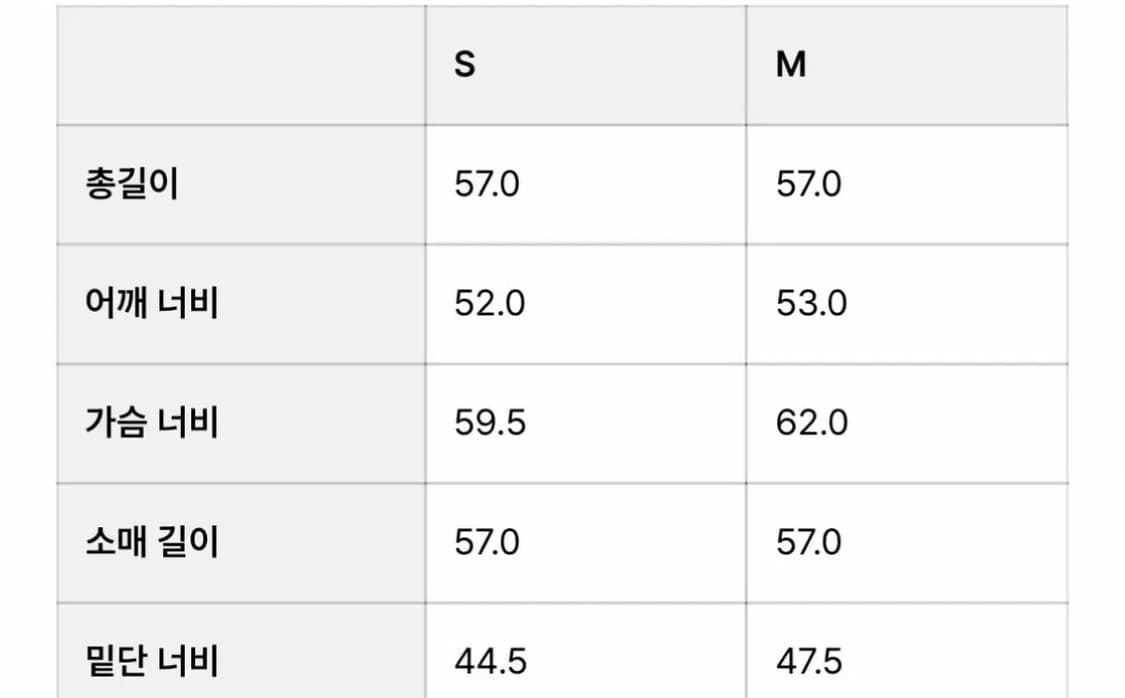Click the empty top-left header cell
1125x698 pixels.
240,65
